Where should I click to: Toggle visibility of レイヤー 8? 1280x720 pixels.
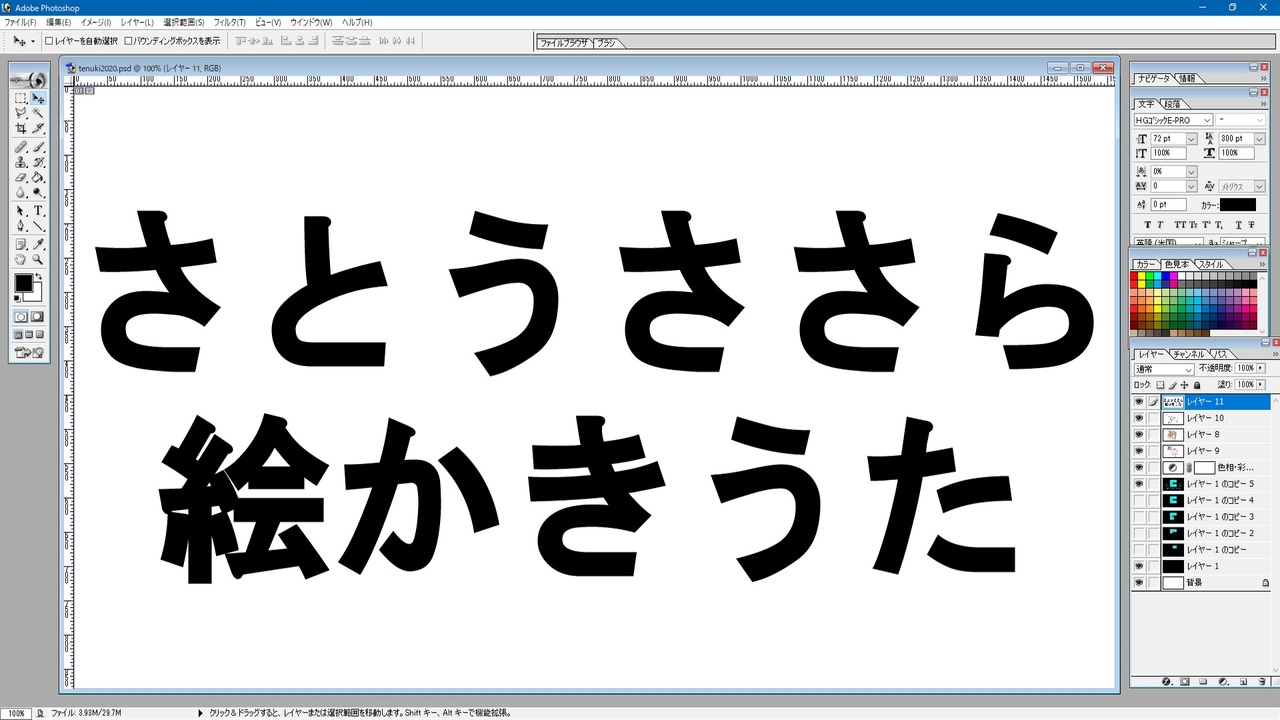pos(1138,435)
